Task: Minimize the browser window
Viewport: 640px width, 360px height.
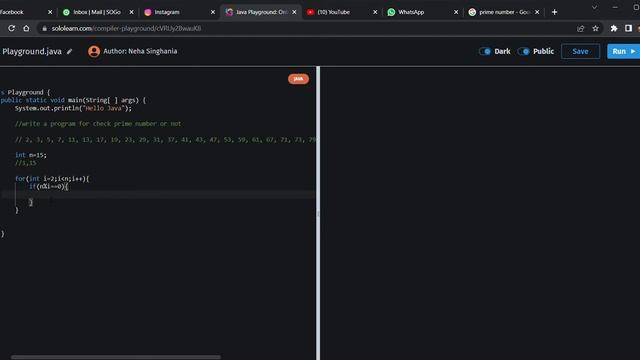Action: [615, 7]
